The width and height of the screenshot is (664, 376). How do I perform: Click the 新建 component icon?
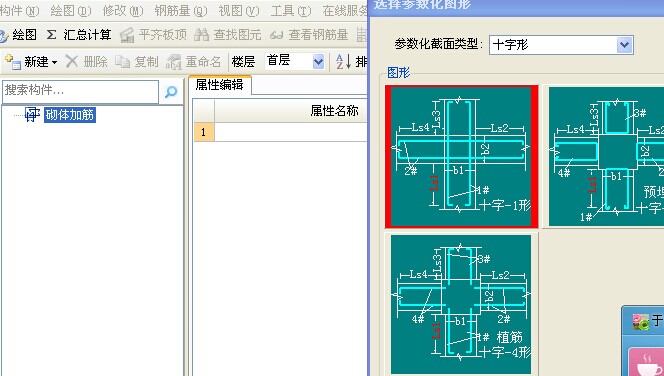click(13, 62)
